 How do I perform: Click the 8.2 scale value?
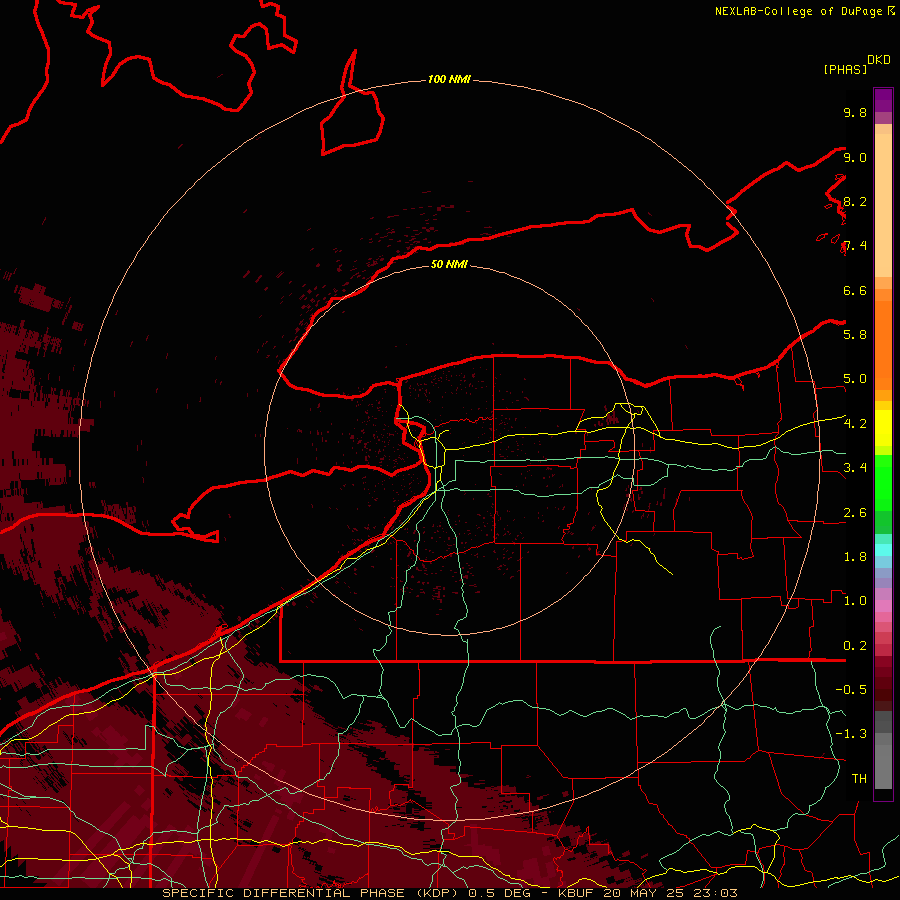coord(855,201)
